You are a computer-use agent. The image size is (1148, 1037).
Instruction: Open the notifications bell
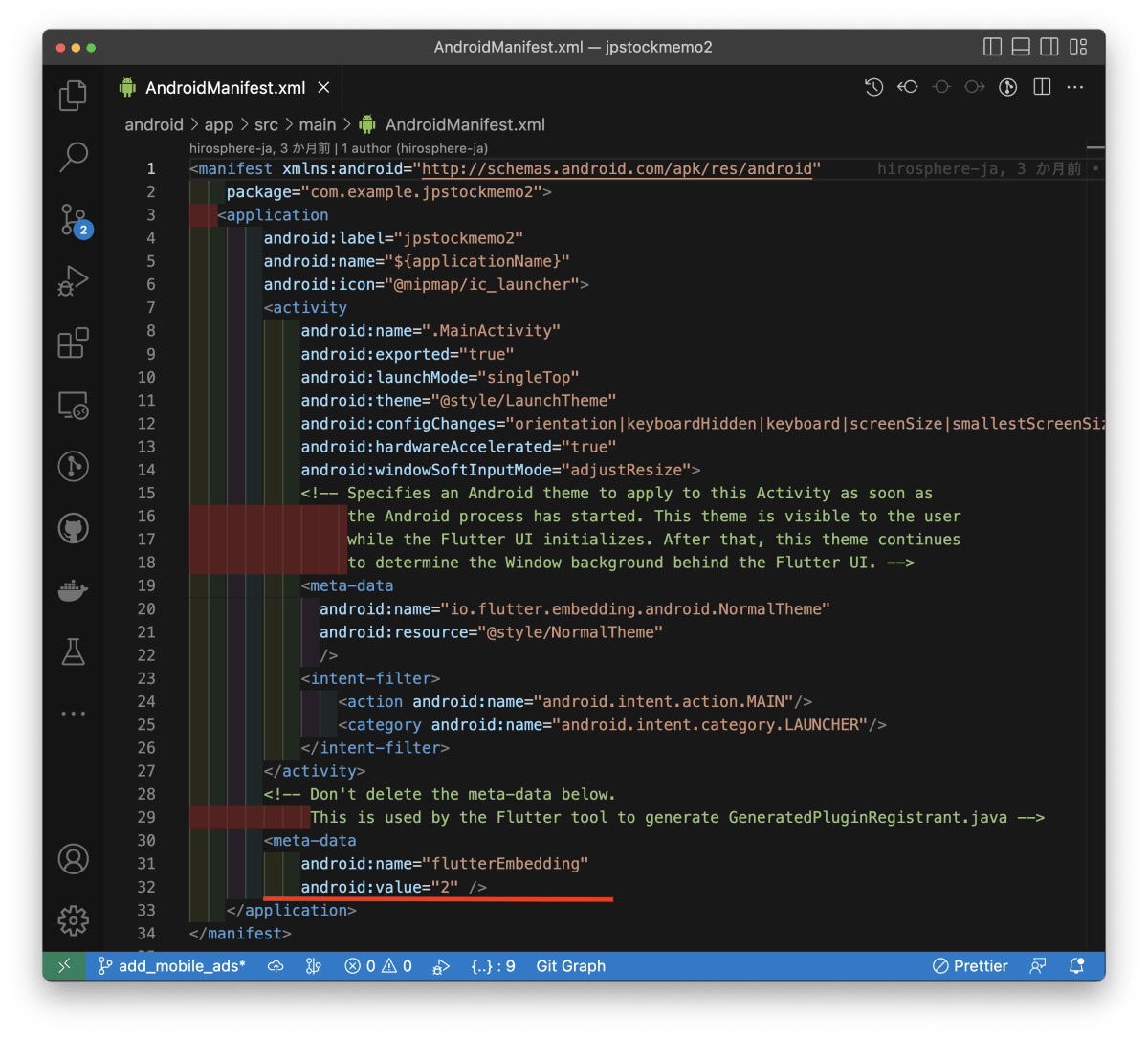[x=1077, y=966]
